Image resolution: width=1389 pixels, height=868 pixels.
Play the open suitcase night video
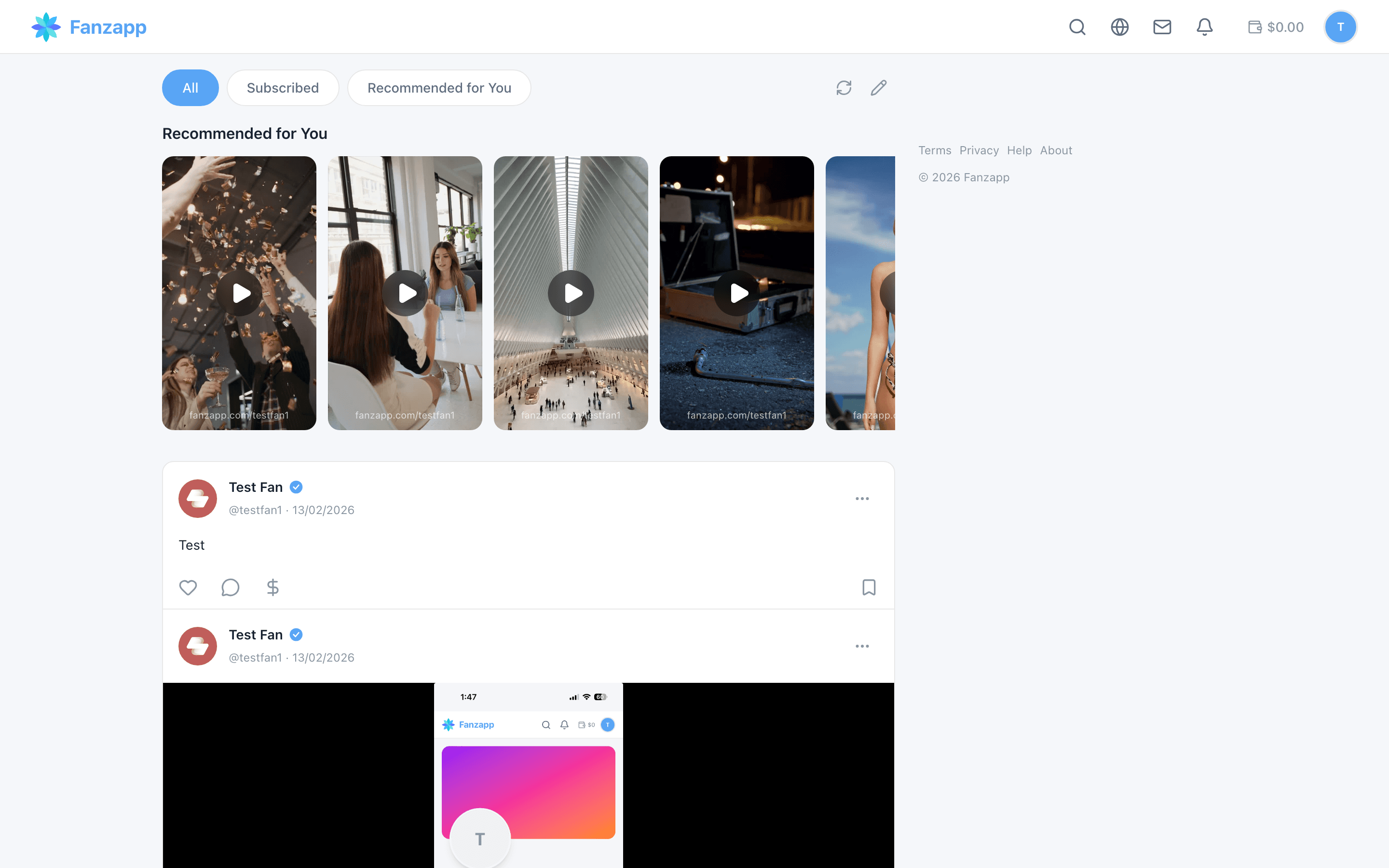tap(737, 293)
